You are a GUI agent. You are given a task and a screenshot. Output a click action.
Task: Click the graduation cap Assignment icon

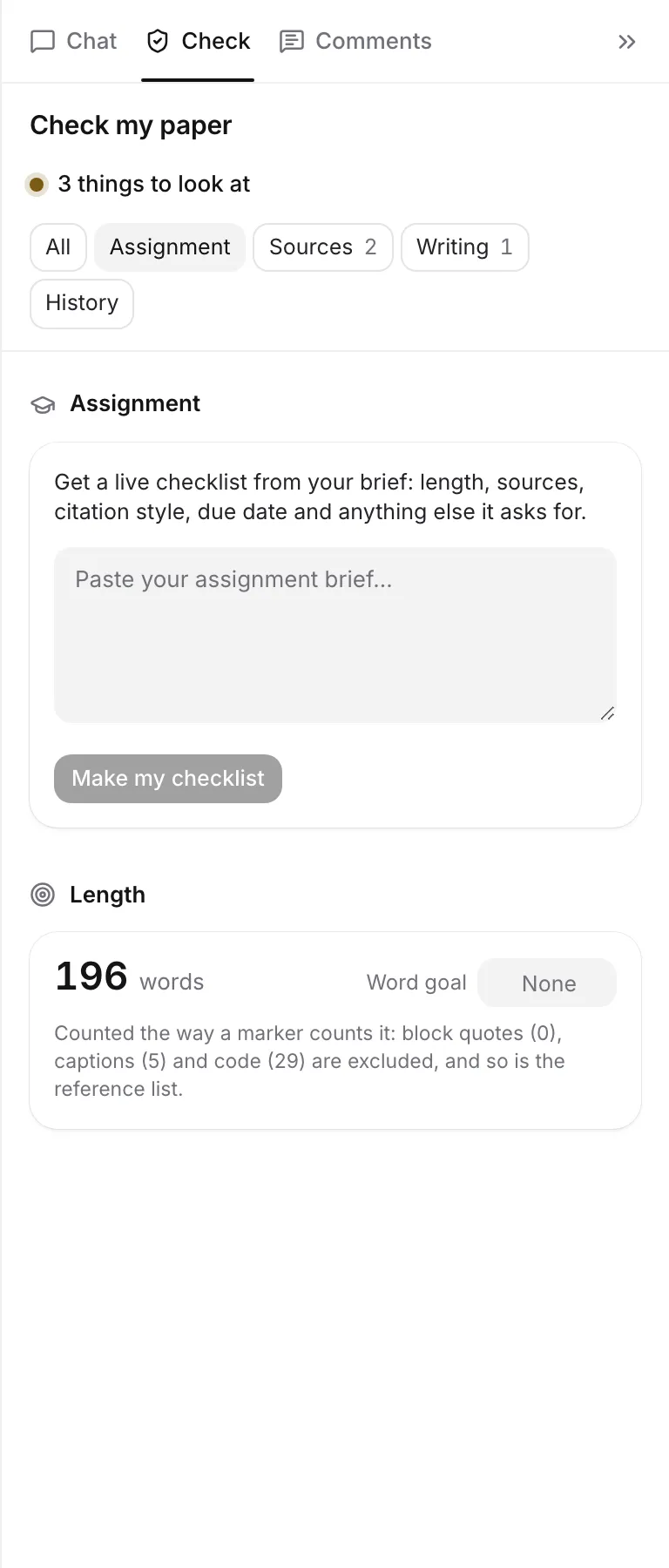[43, 404]
